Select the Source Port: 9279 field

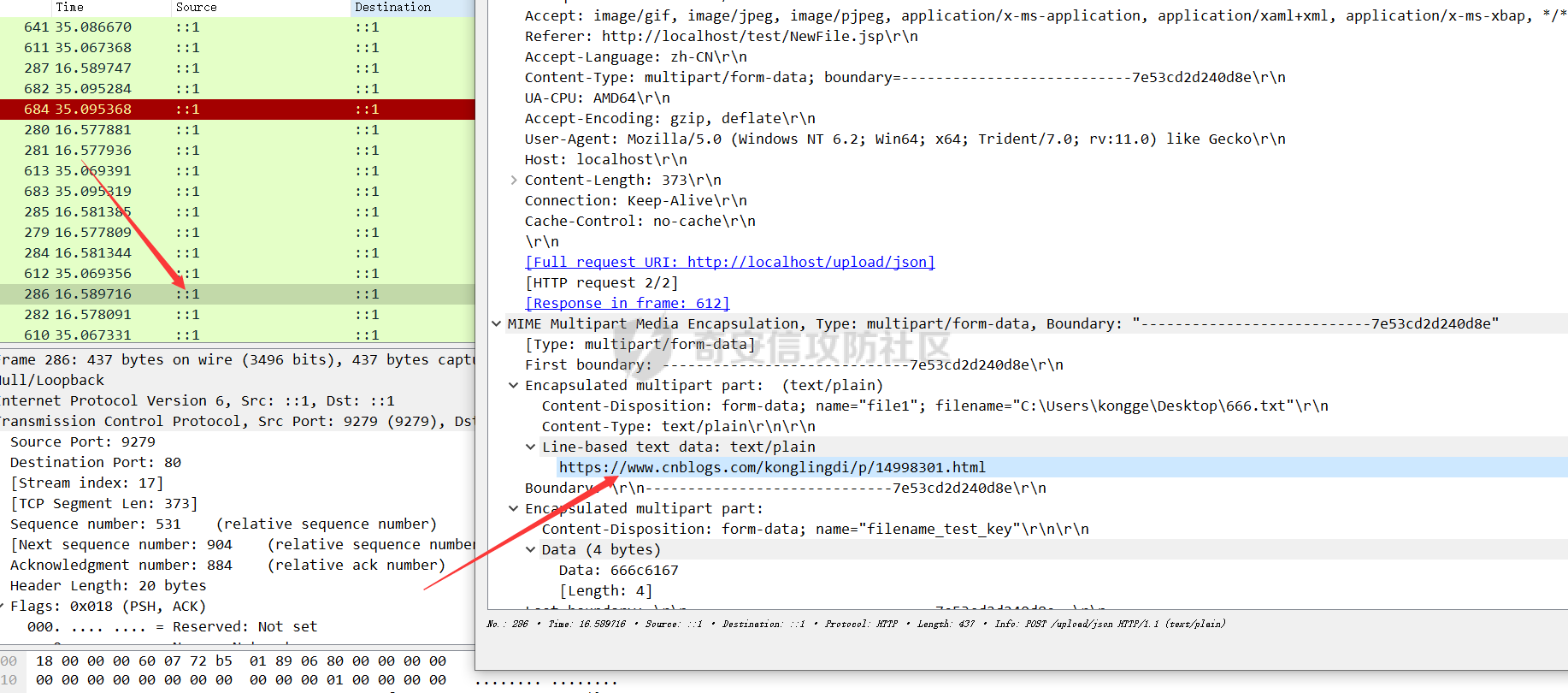[83, 441]
